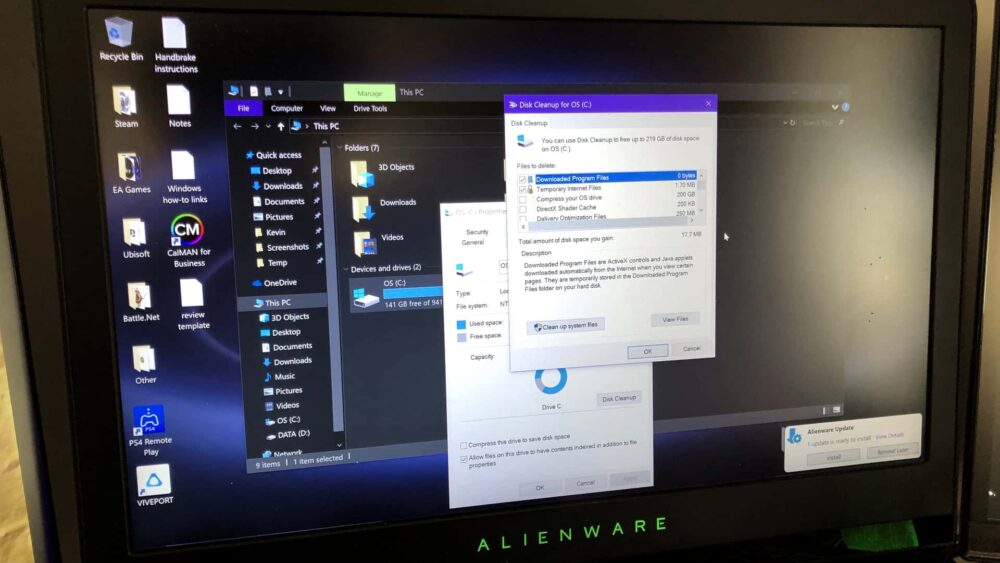
Task: Click the View Files button
Action: 675,319
